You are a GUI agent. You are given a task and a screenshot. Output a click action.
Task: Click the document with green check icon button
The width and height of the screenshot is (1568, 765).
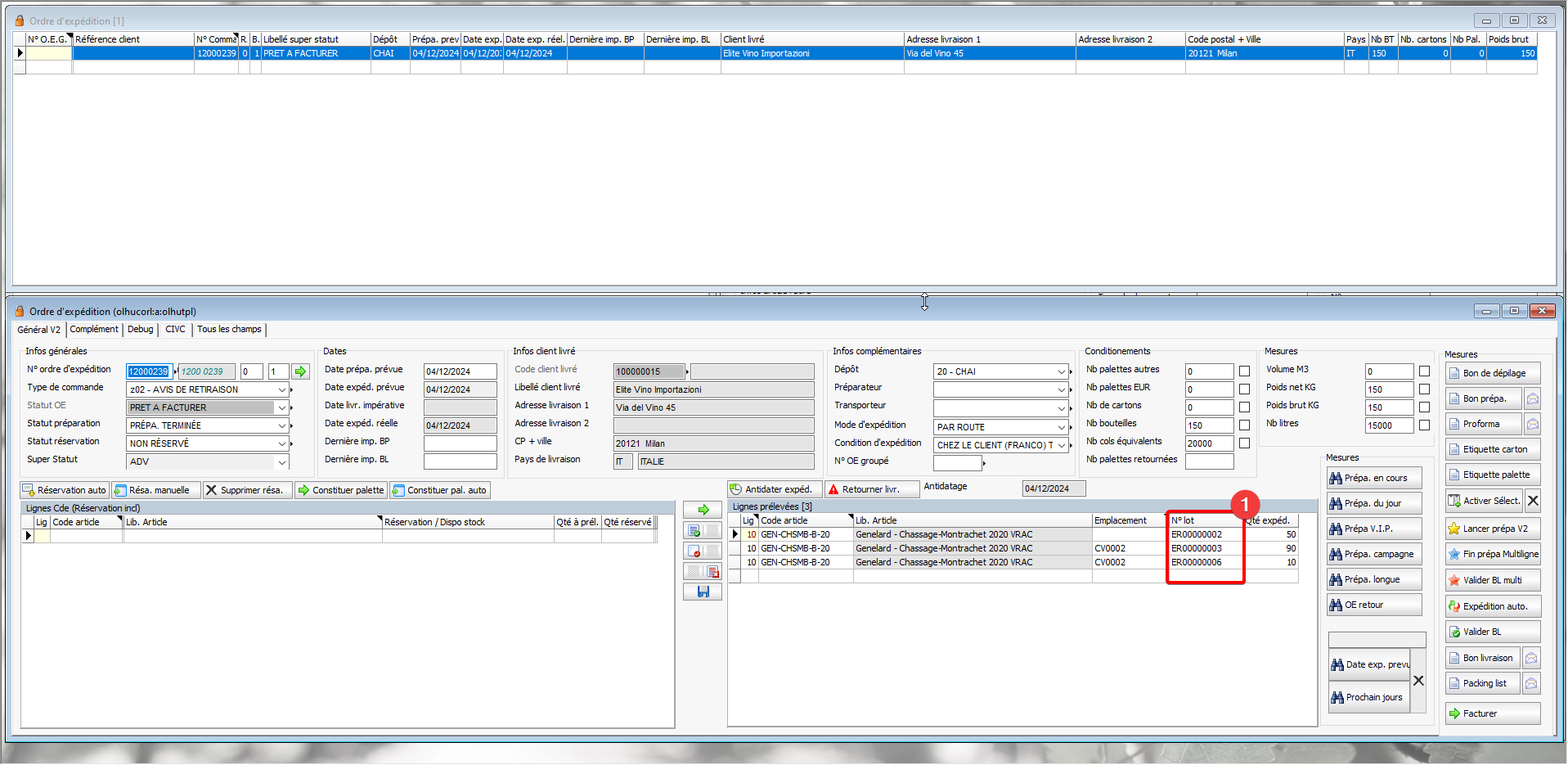pos(694,530)
